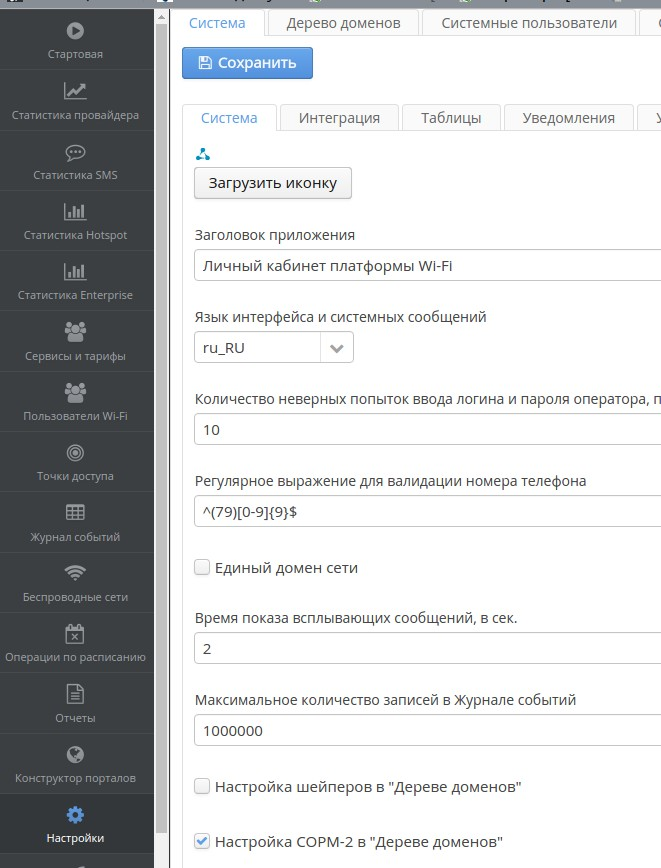The width and height of the screenshot is (661, 868).
Task: Click the Сохранить button
Action: click(x=247, y=63)
